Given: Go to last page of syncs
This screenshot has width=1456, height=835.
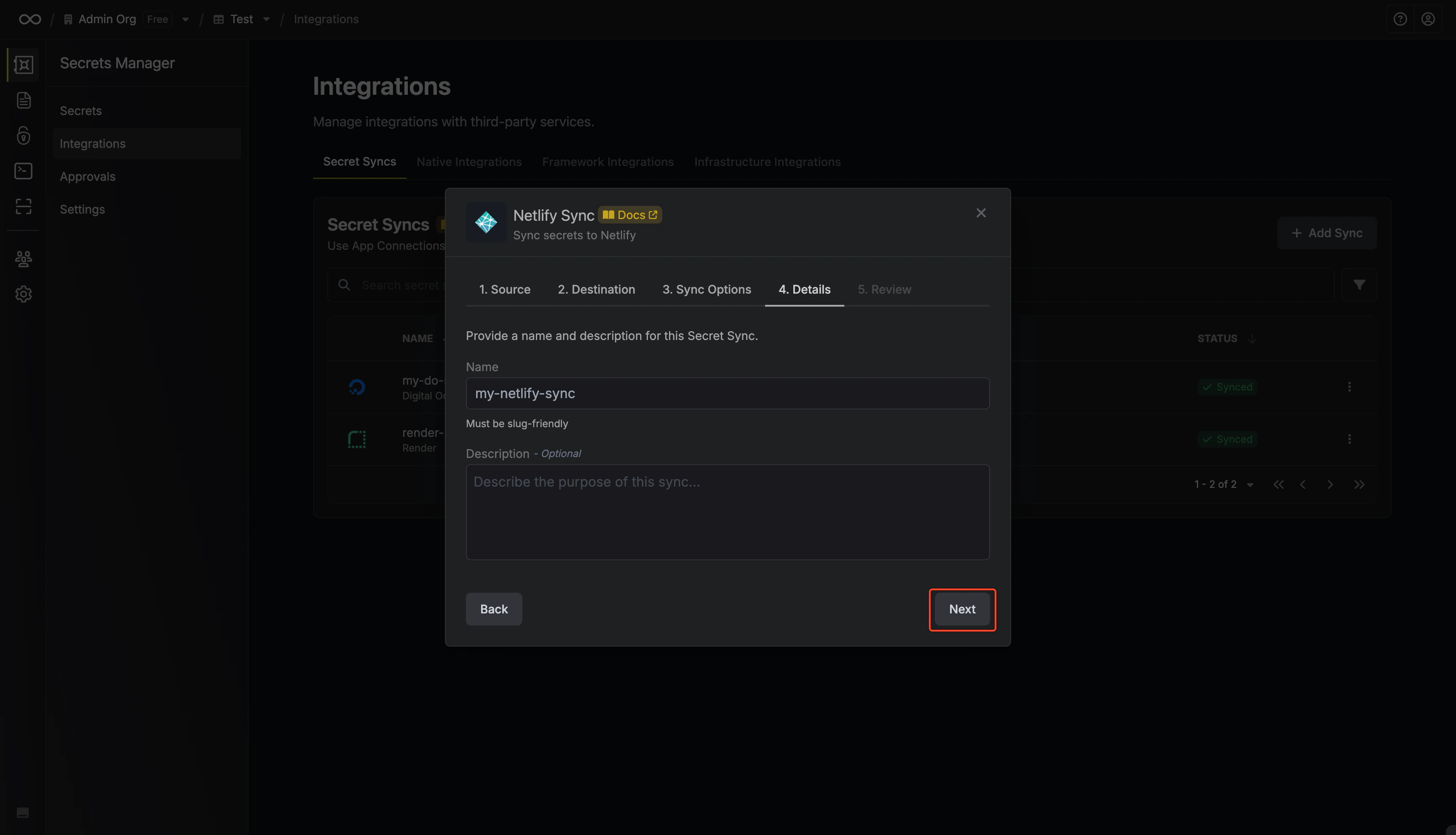Looking at the screenshot, I should pyautogui.click(x=1359, y=484).
